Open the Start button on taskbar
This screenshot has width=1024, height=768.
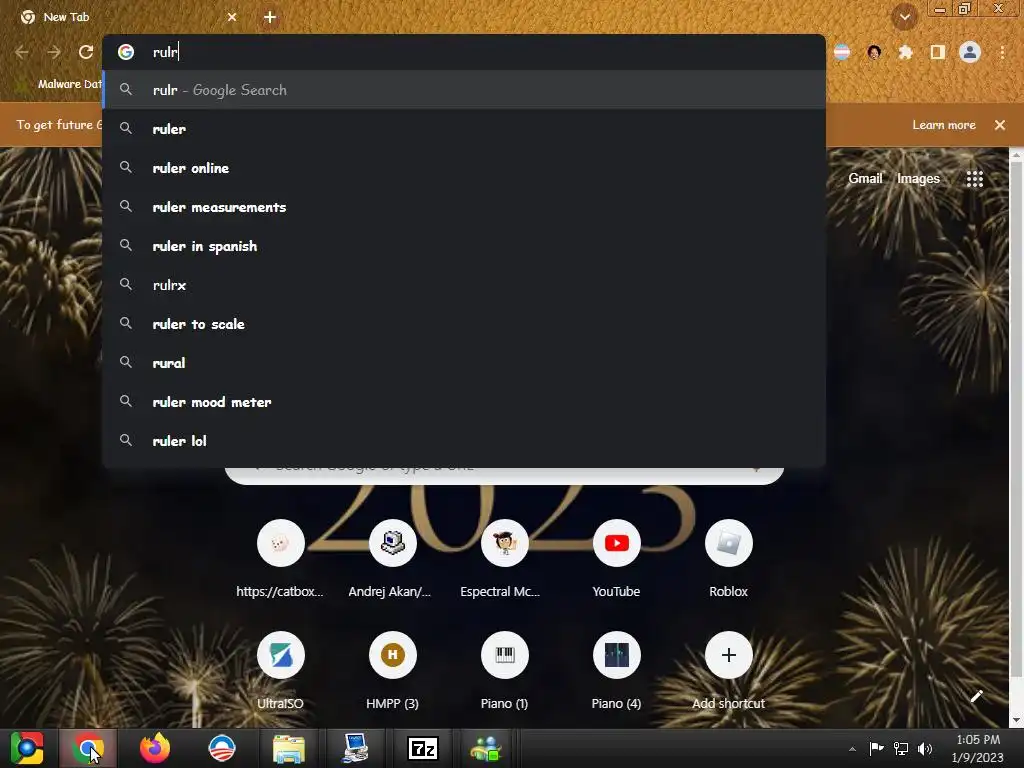click(27, 748)
